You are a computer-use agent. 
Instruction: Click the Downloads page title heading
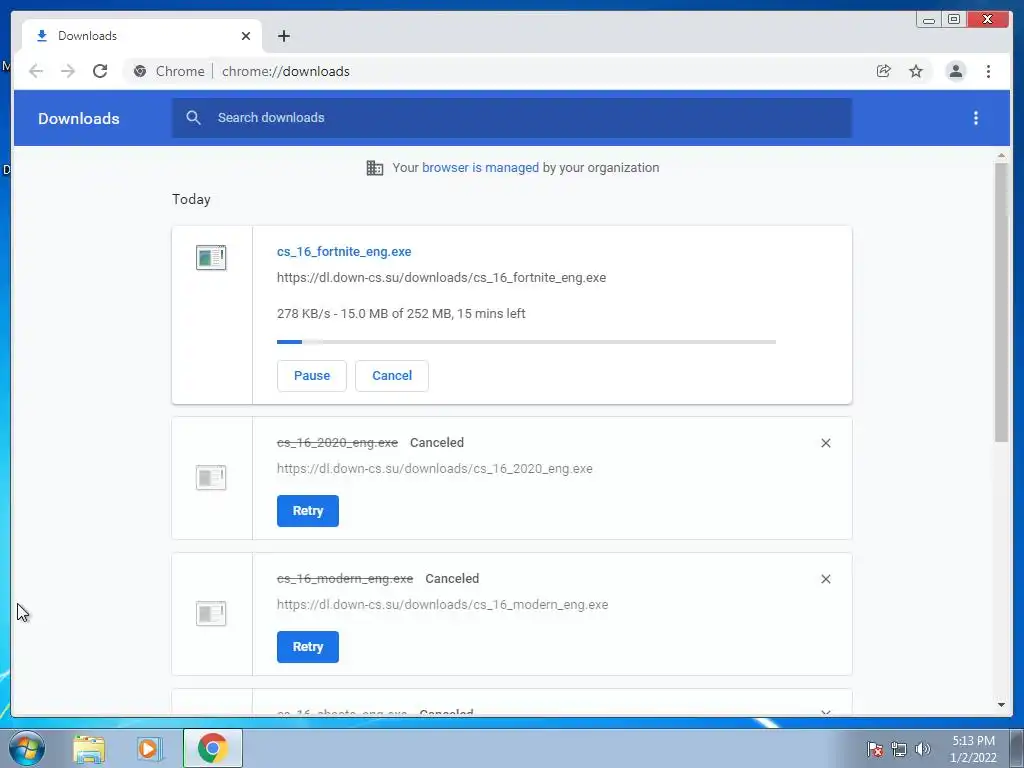78,118
